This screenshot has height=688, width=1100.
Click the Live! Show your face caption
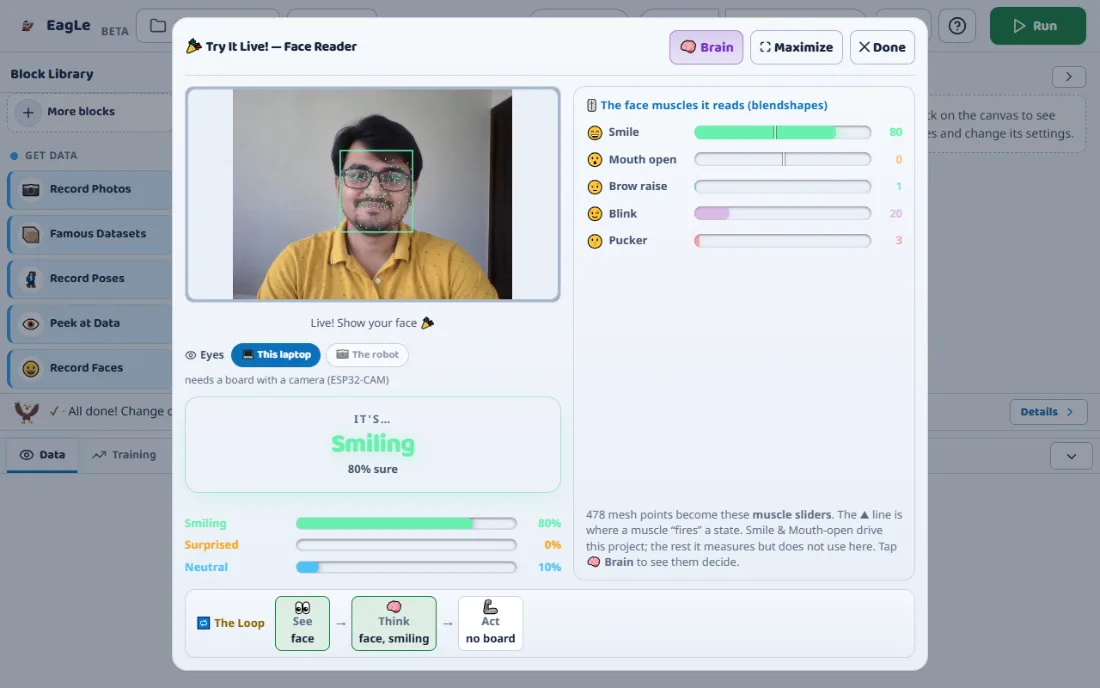pyautogui.click(x=373, y=323)
